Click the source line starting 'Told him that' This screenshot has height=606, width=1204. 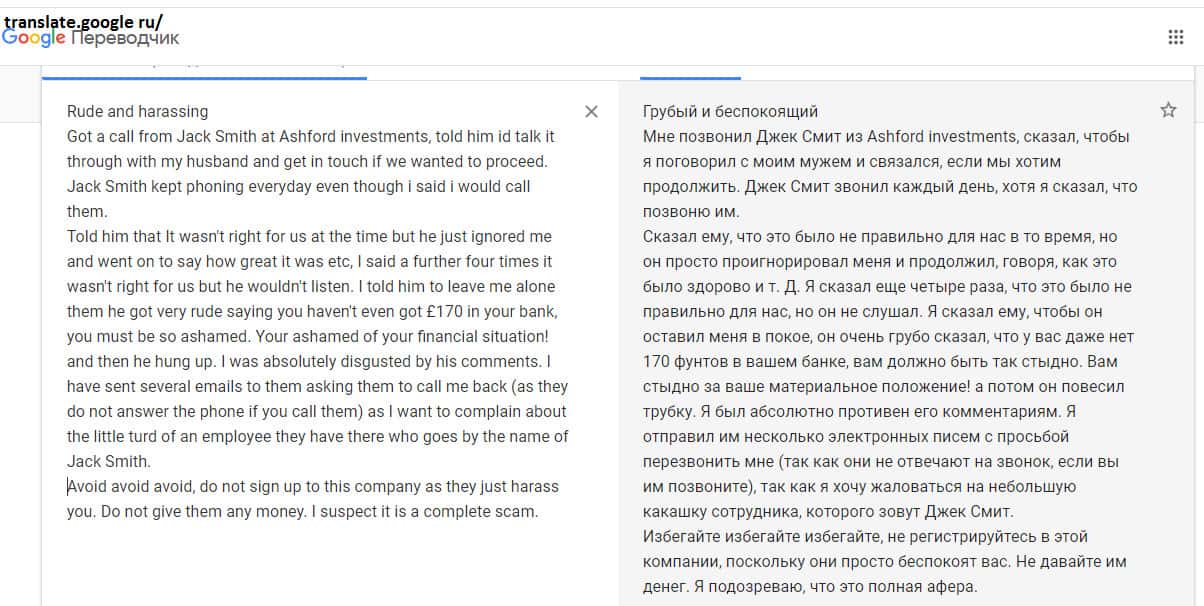tap(309, 236)
